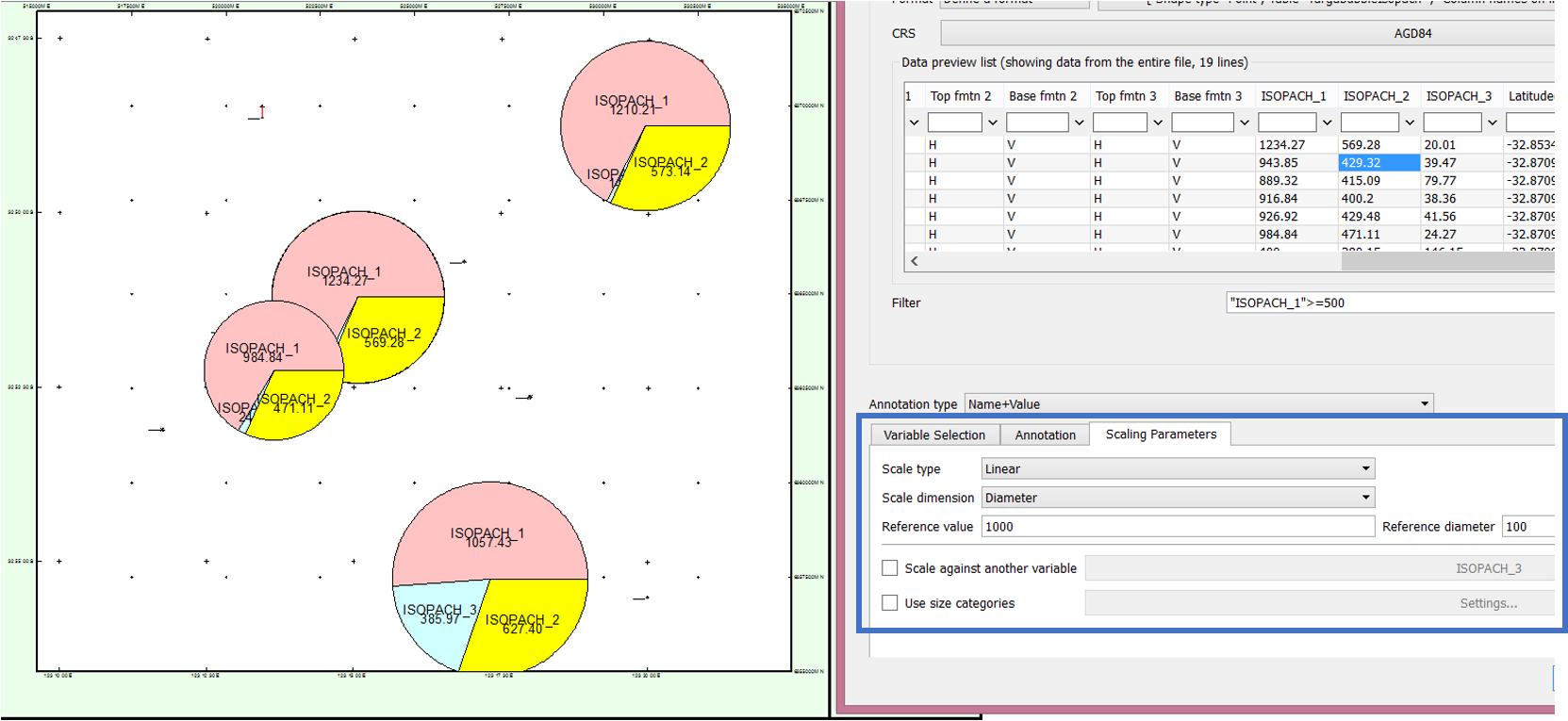Image resolution: width=1568 pixels, height=721 pixels.
Task: Open filter arrow under Top fmtn 2 column
Action: pyautogui.click(x=992, y=123)
